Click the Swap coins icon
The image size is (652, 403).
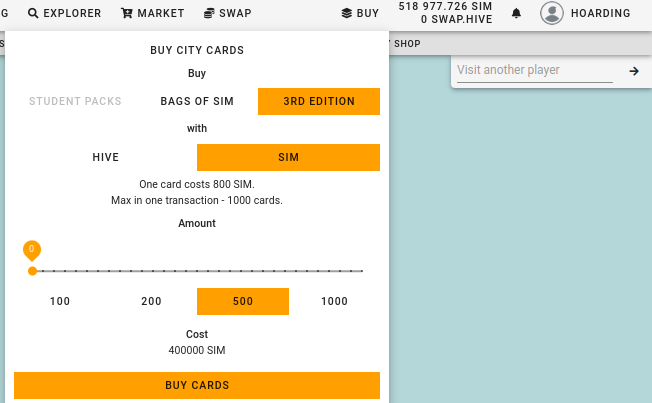point(209,13)
